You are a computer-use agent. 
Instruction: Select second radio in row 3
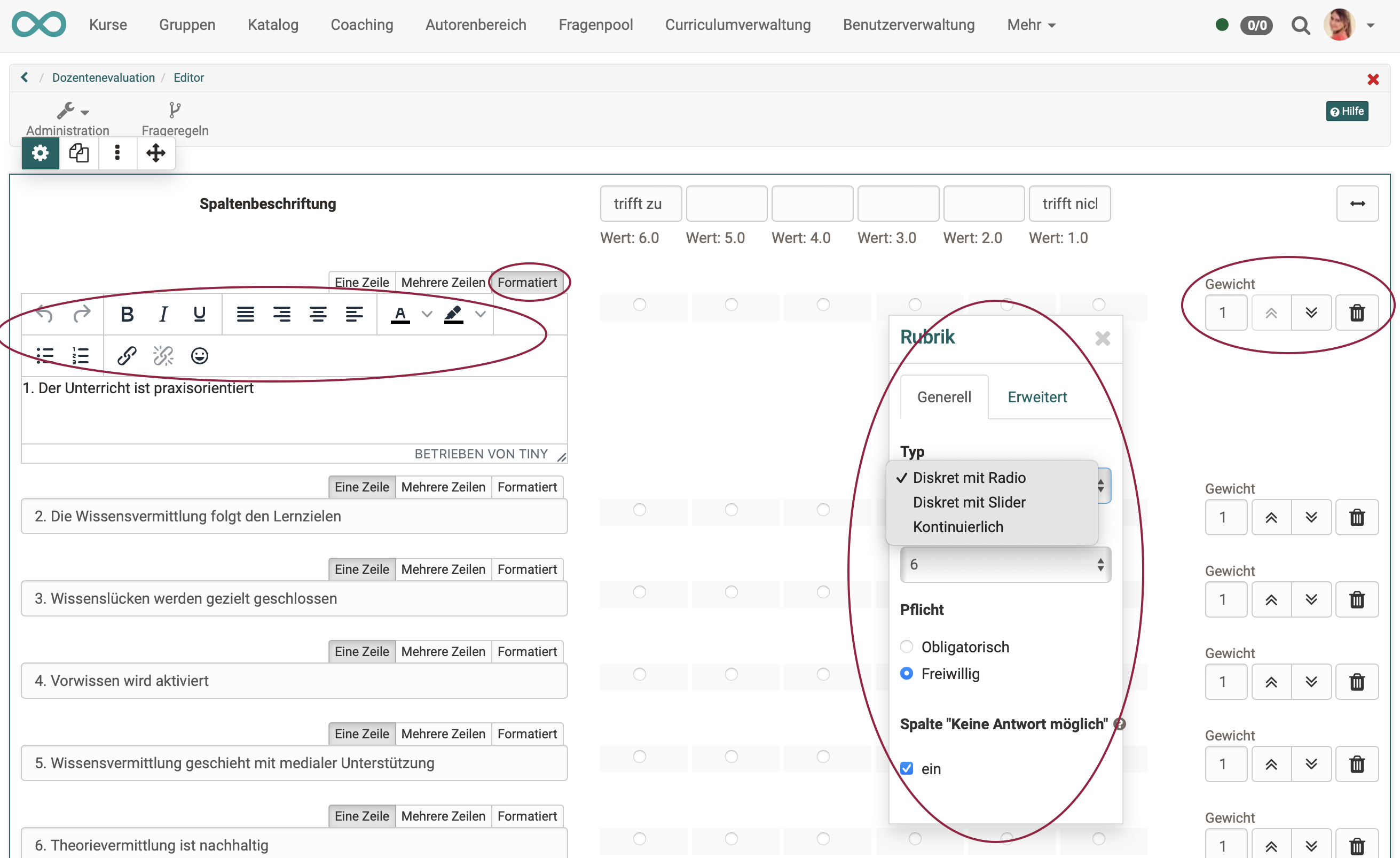[732, 592]
